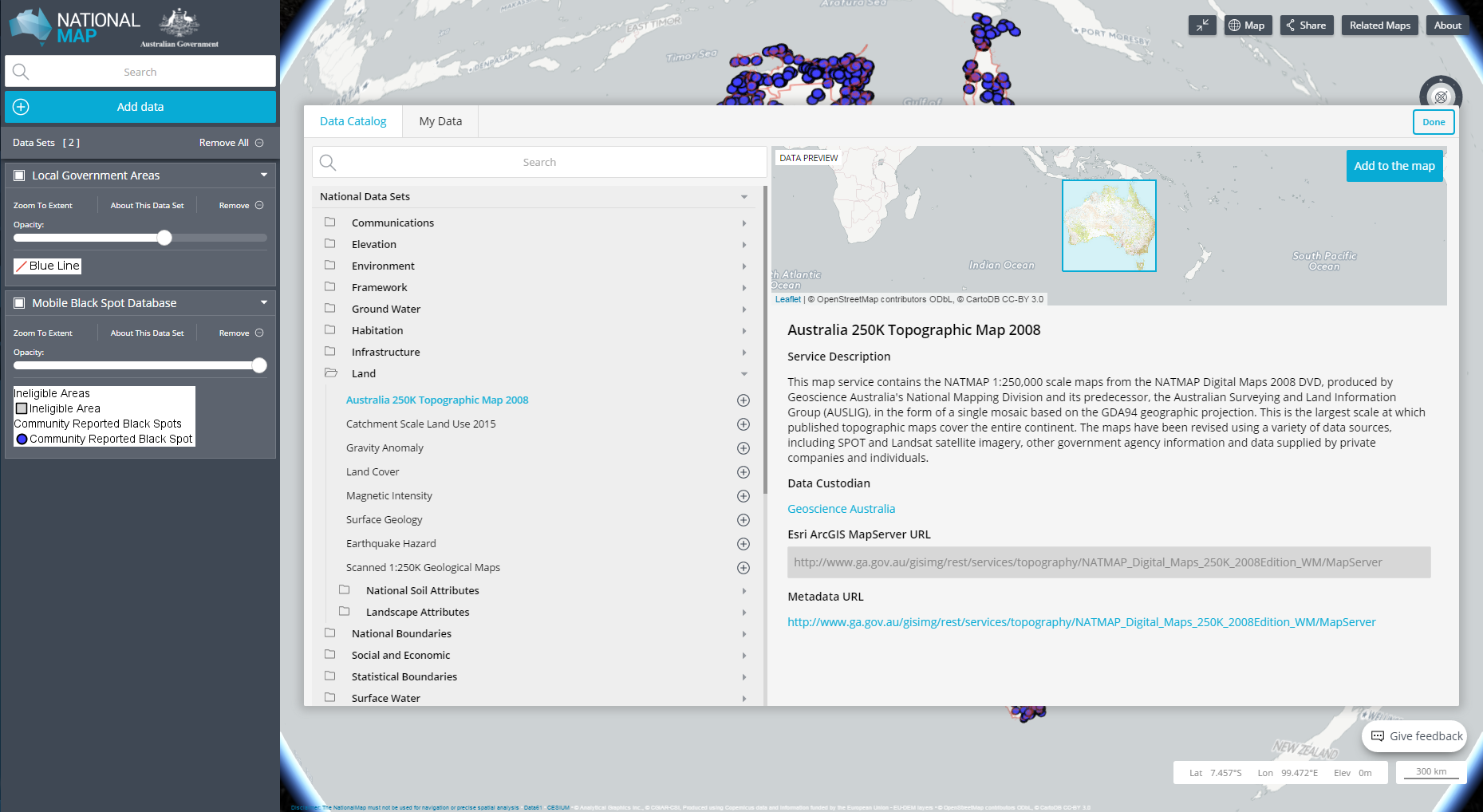Click the Elevation folder icon
Image resolution: width=1483 pixels, height=812 pixels.
click(x=329, y=243)
